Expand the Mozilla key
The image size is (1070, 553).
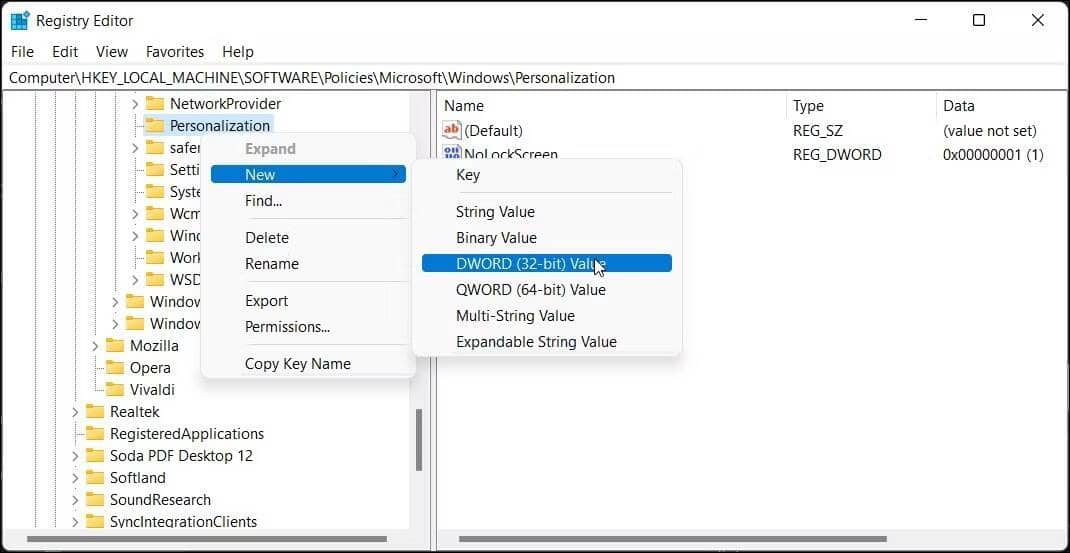tap(95, 345)
